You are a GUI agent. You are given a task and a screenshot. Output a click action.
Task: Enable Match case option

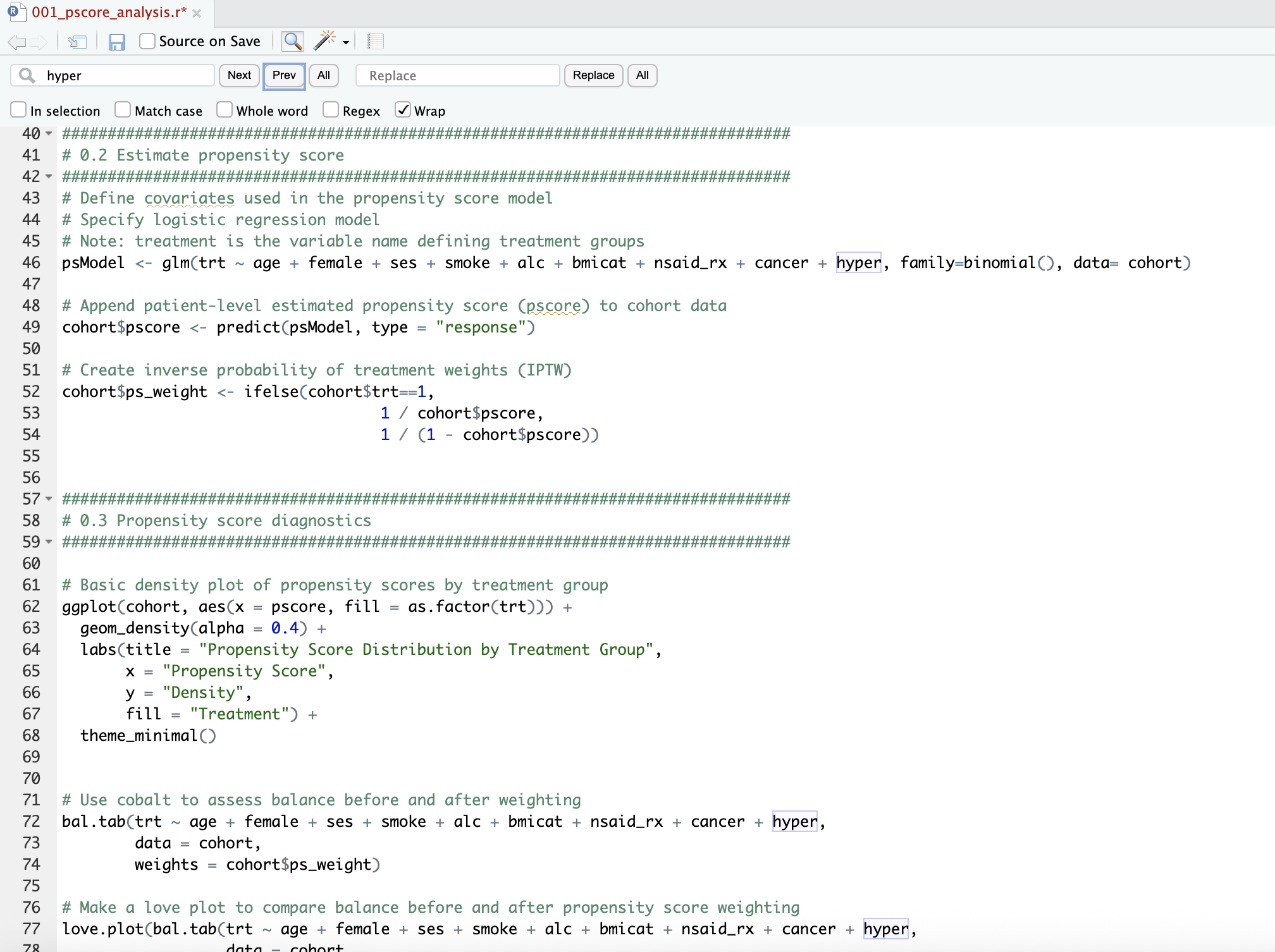(123, 110)
